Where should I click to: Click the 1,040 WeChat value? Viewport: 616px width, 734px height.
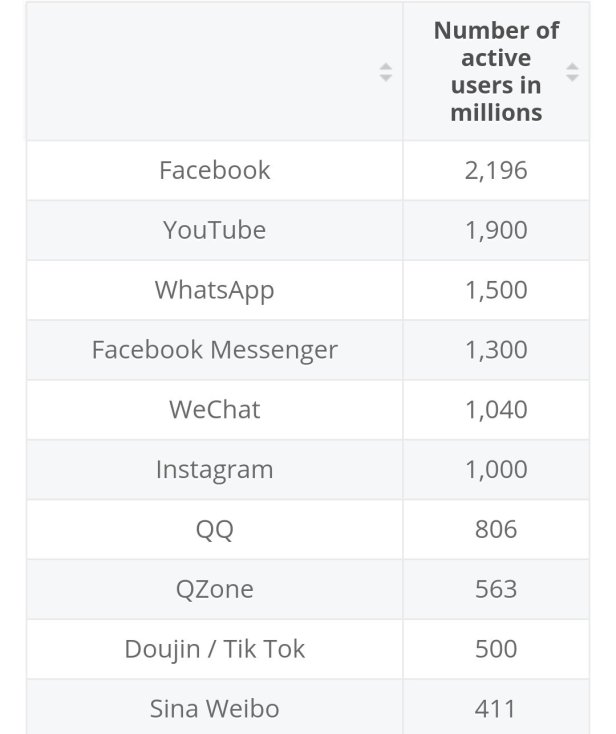click(x=496, y=410)
